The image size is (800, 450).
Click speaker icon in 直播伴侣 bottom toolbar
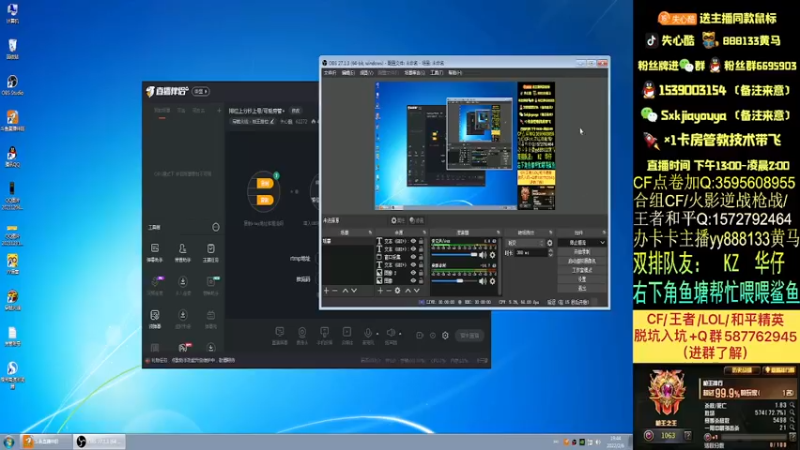(391, 333)
